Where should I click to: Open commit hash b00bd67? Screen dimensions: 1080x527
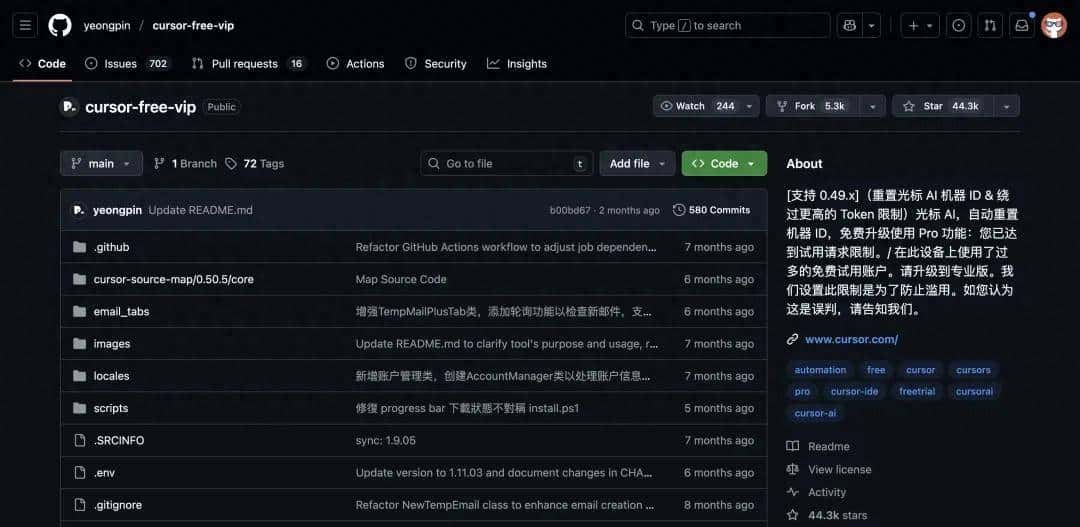(570, 210)
